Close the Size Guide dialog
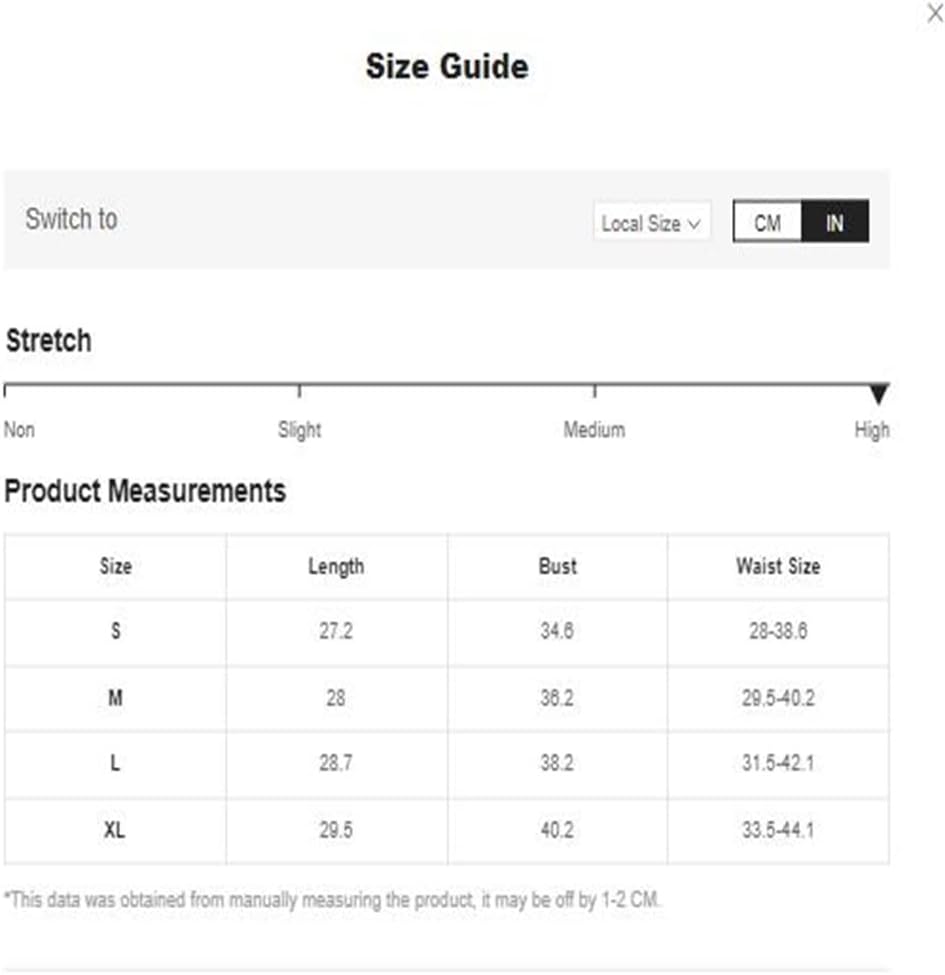This screenshot has height=975, width=945. pos(934,12)
